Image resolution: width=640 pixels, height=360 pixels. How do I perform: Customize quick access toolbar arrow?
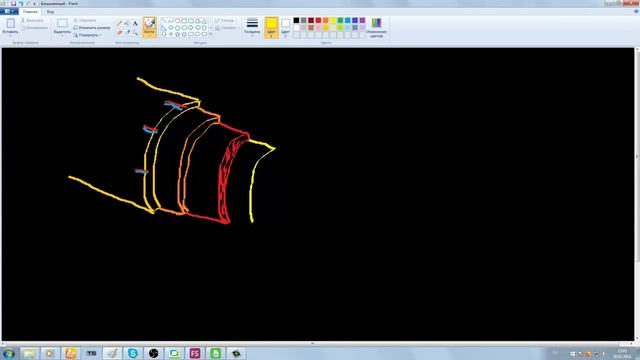point(35,4)
